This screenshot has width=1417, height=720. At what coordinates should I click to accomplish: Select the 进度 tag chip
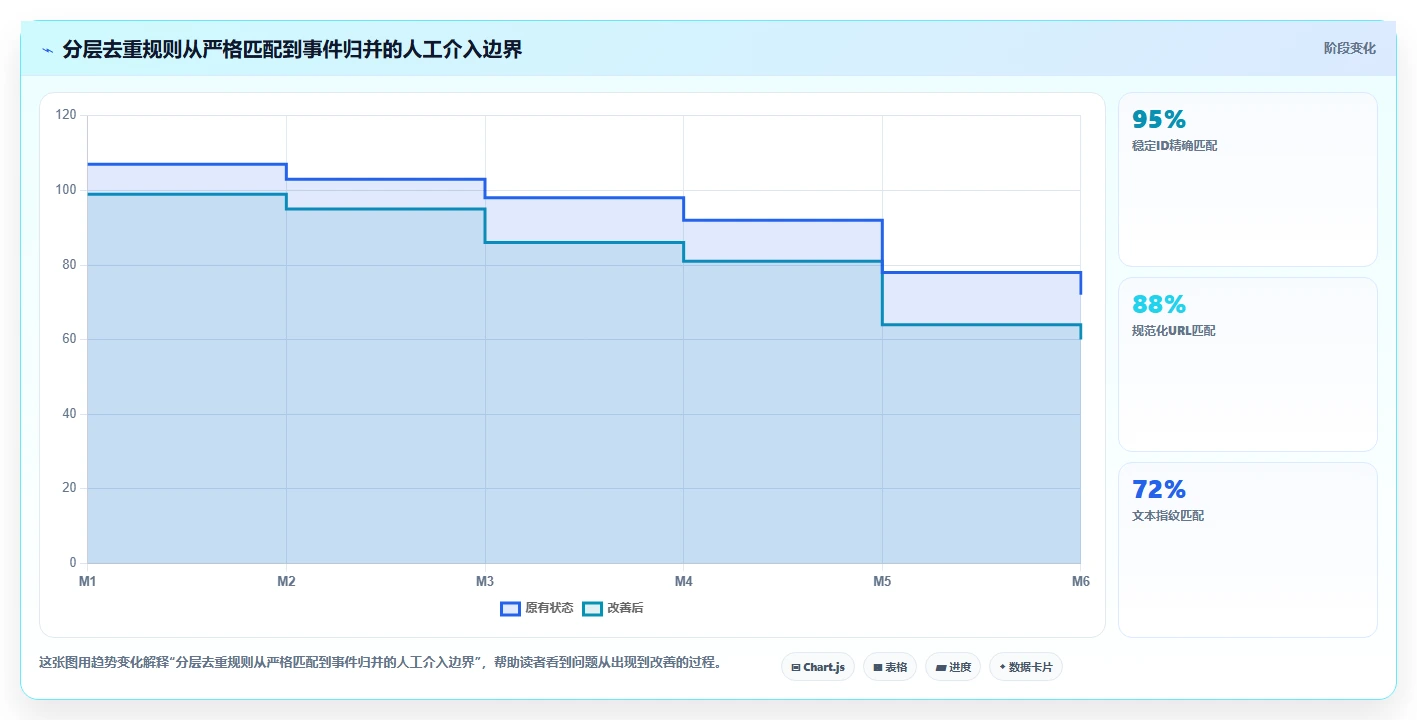click(x=952, y=667)
